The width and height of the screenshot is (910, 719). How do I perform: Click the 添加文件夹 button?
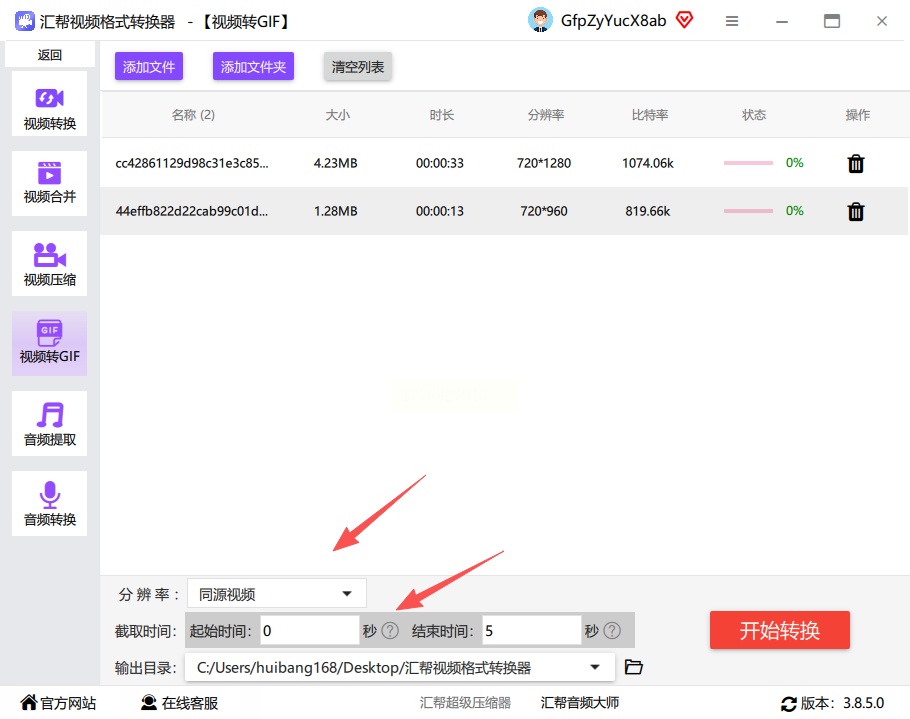[x=253, y=67]
